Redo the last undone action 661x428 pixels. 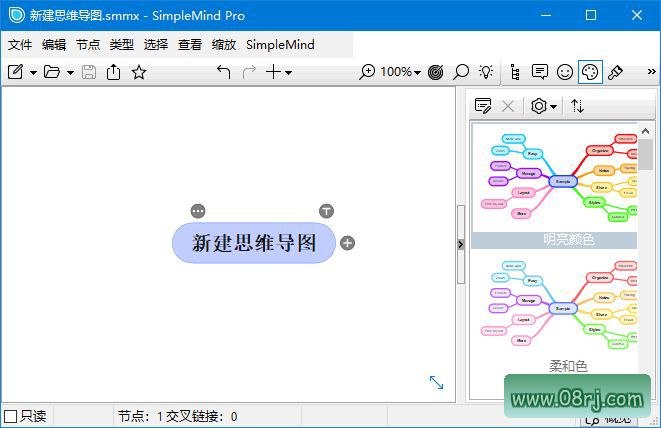[249, 72]
